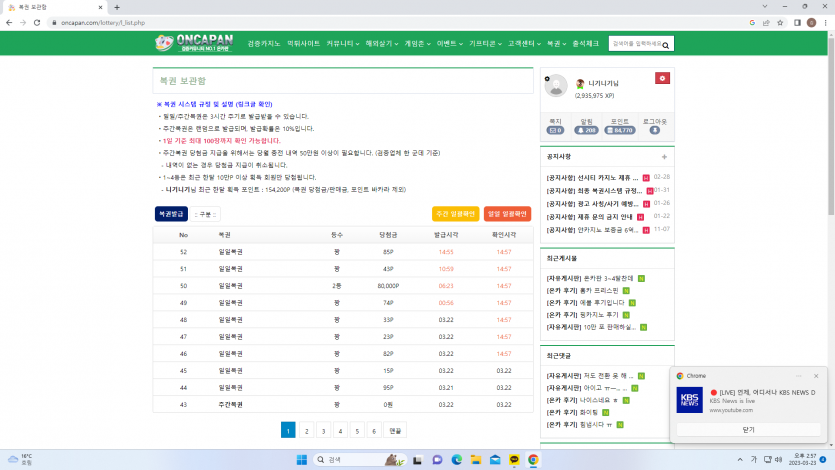
Task: Show hidden system tray icons chevron
Action: [x=740, y=460]
